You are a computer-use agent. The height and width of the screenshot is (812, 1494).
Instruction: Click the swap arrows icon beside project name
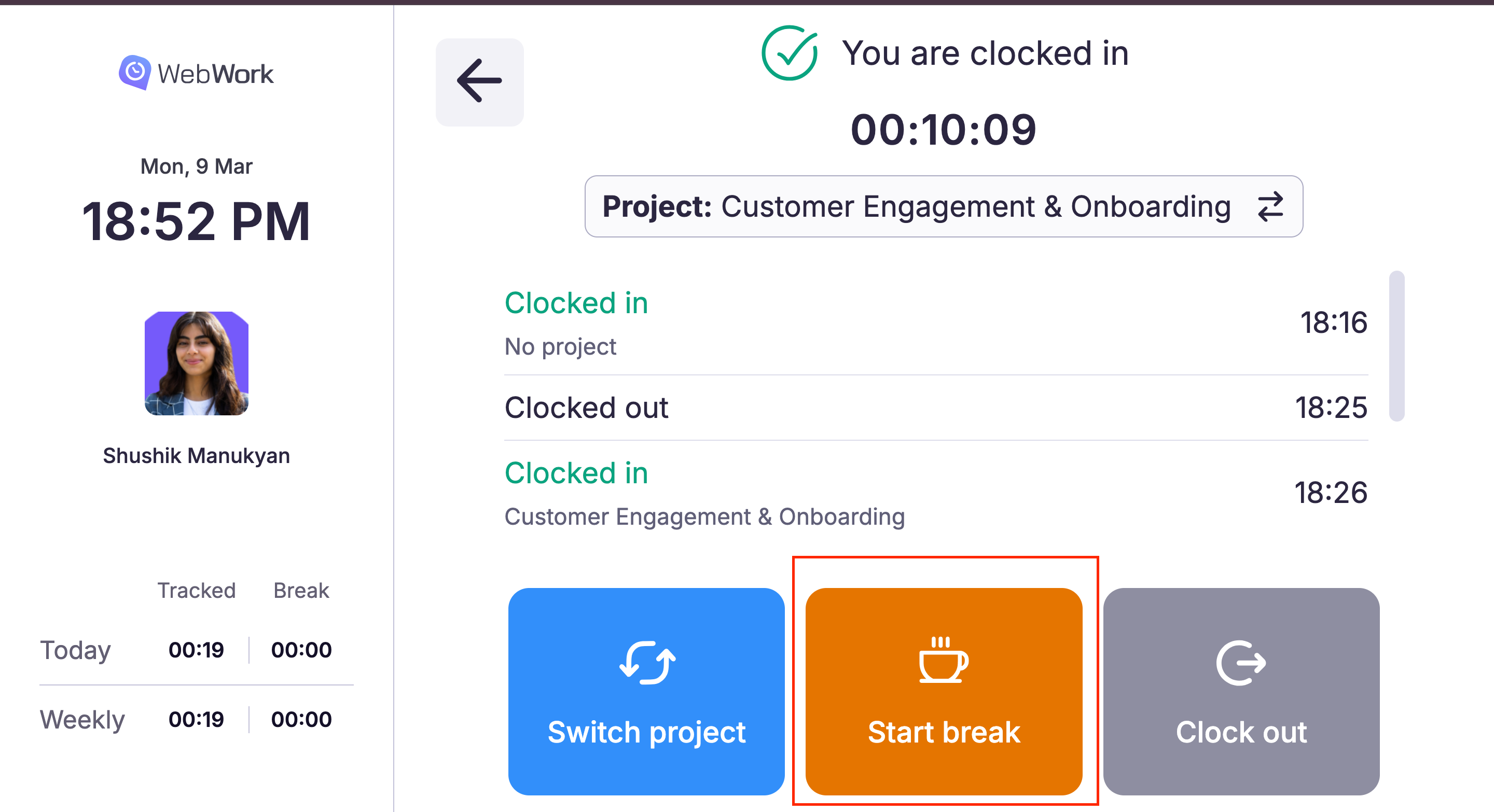(x=1269, y=207)
